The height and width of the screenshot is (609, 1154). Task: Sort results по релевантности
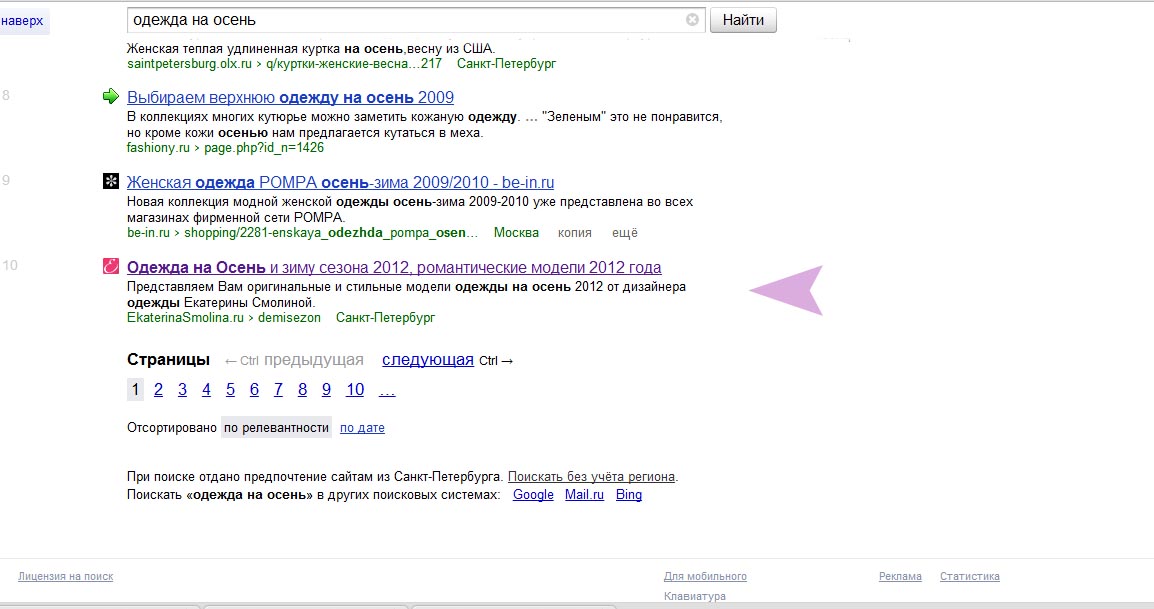coord(276,428)
